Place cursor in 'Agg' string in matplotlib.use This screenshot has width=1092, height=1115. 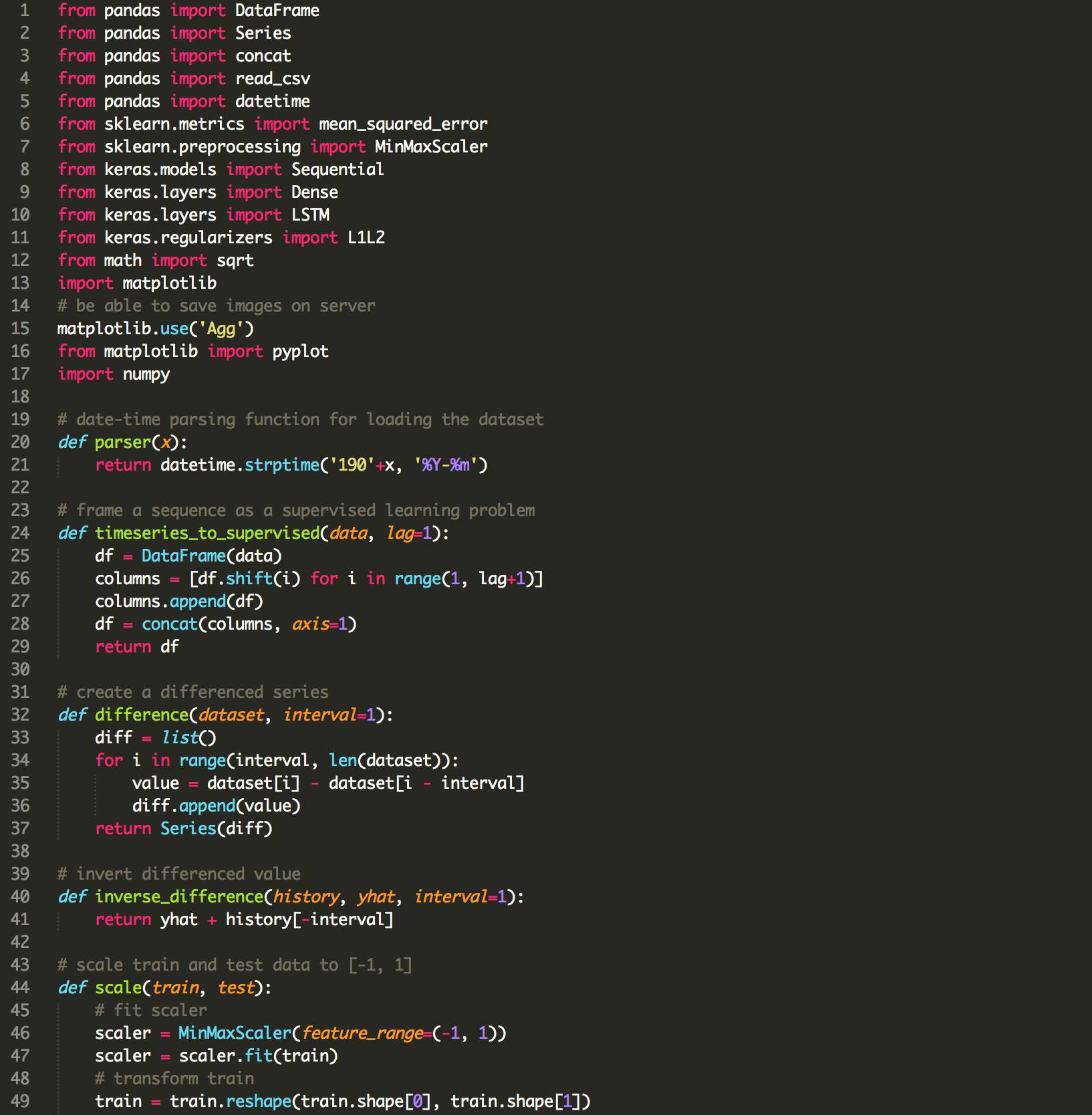coord(221,329)
